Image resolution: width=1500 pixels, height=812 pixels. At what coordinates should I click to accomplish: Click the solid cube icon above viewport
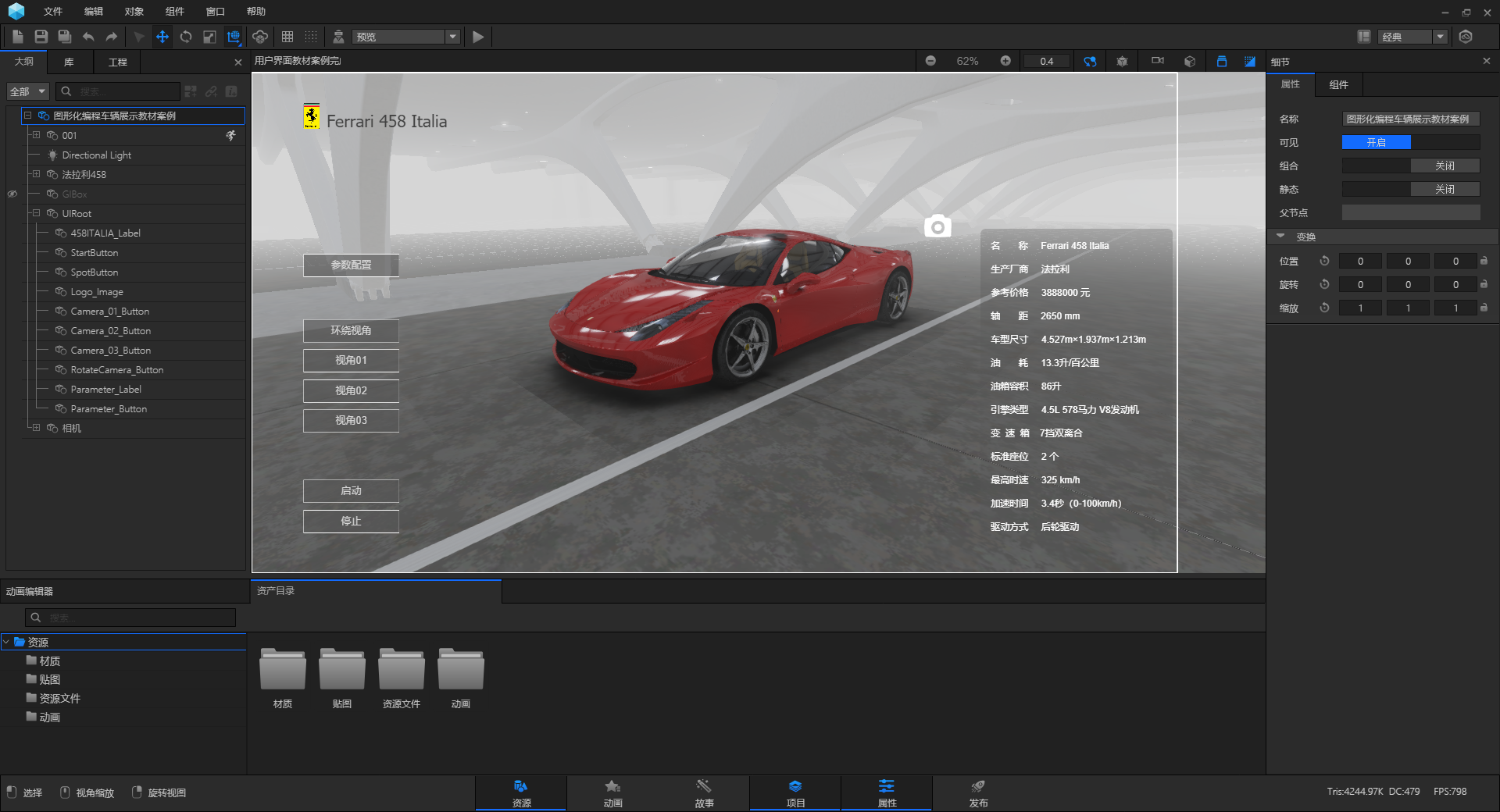1190,61
